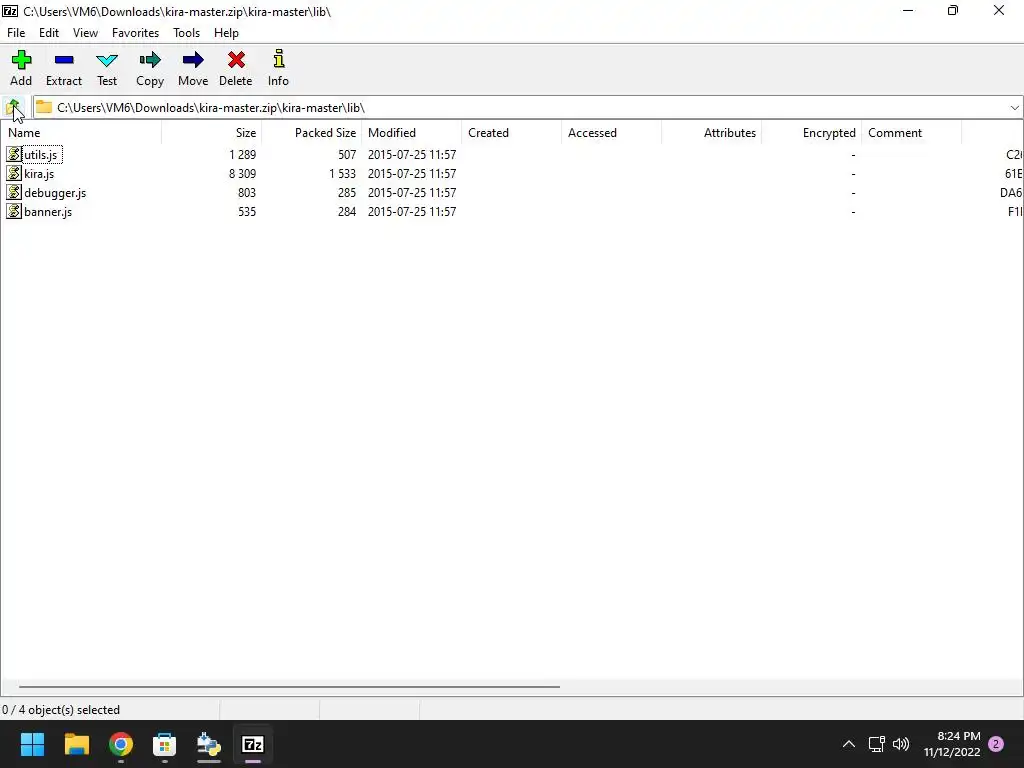Screen dimensions: 1024x768
Task: Open the File menu
Action: pyautogui.click(x=16, y=33)
